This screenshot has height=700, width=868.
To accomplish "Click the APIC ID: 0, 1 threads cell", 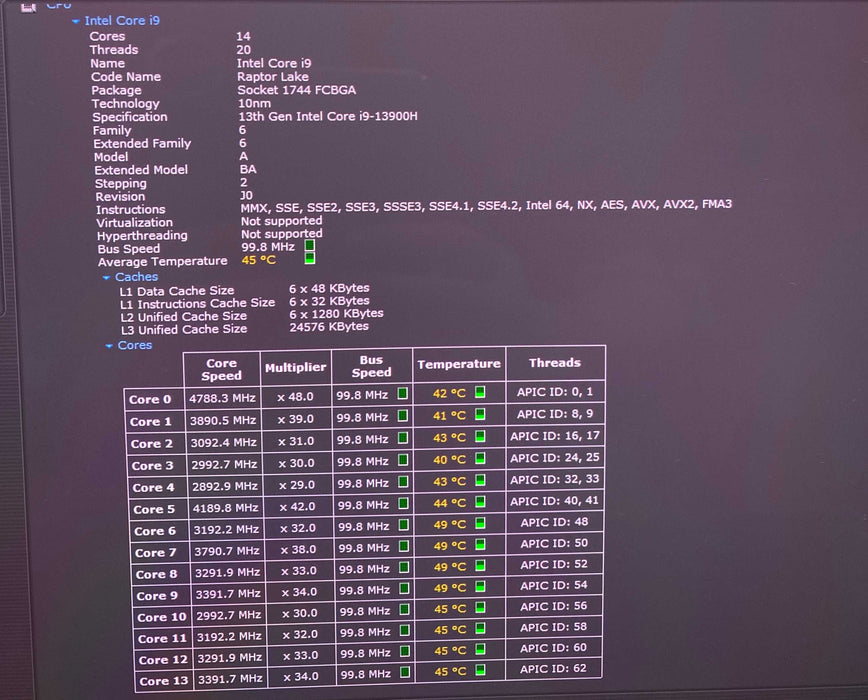I will [555, 392].
